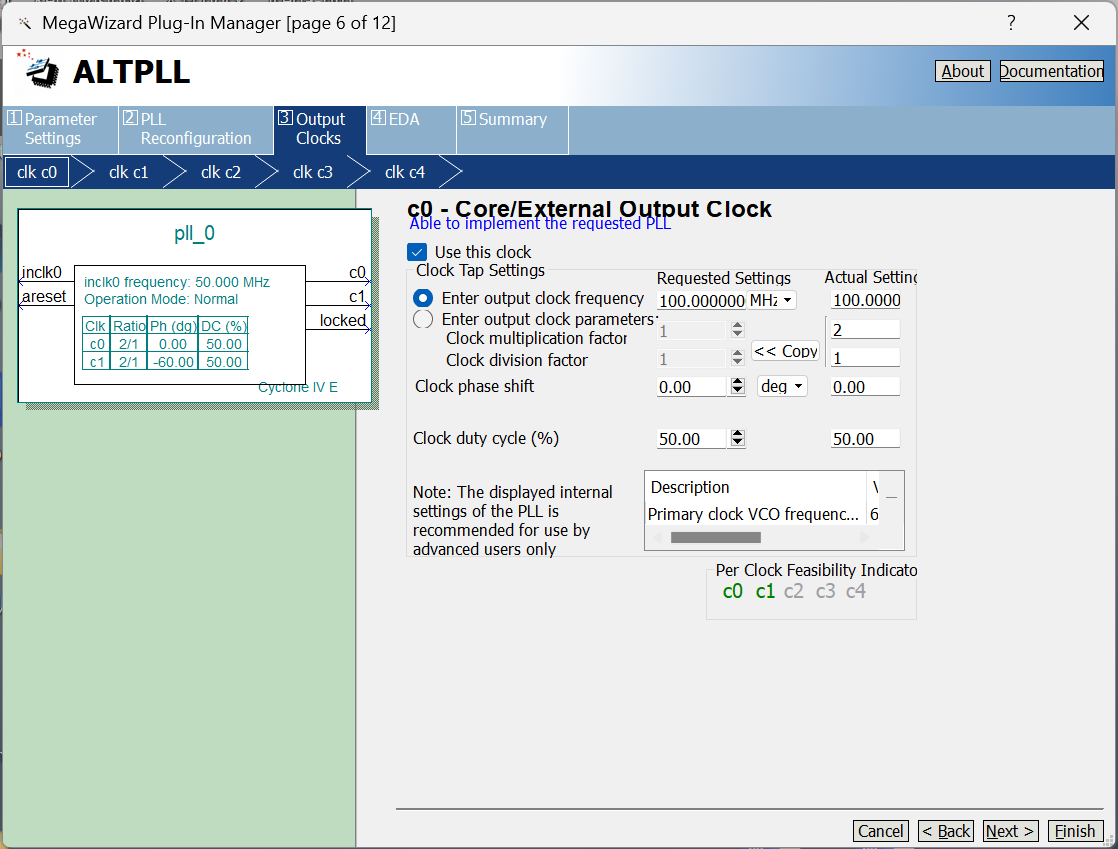Click the c4 feasibility indicator
Image resolution: width=1118 pixels, height=849 pixels.
pyautogui.click(x=856, y=591)
